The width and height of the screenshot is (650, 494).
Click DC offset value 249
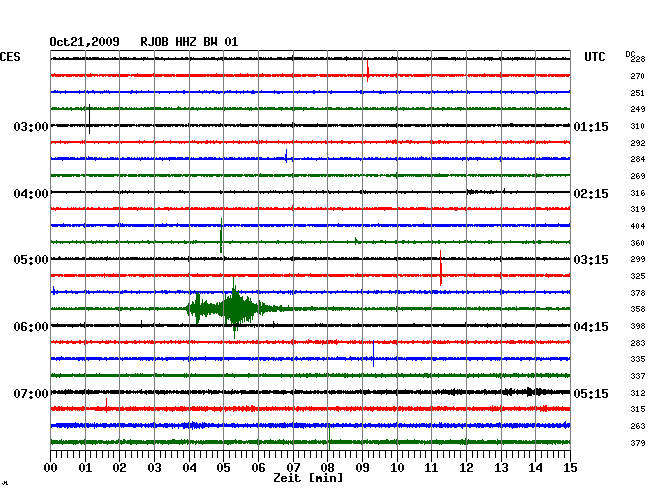pos(638,109)
